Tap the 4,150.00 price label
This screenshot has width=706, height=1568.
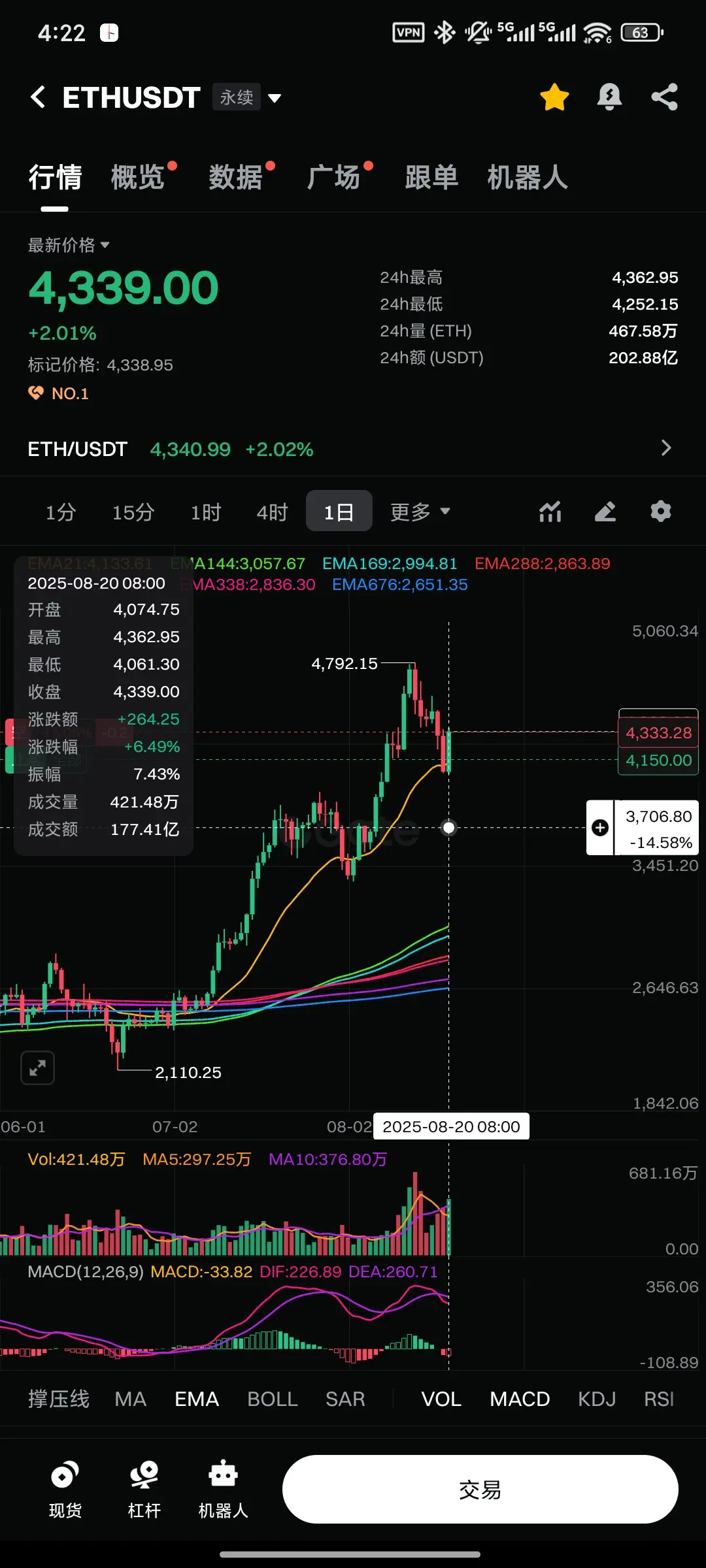658,760
